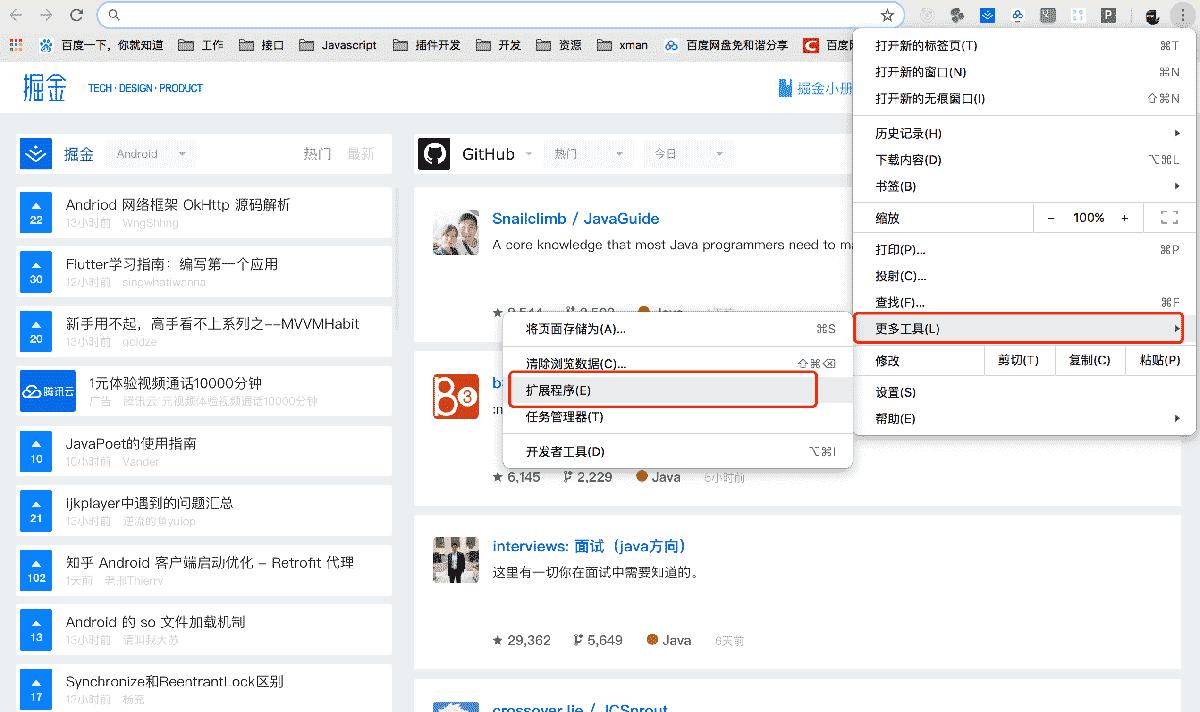The image size is (1200, 712).
Task: Choose 历史记录(H) in Chrome menu
Action: pyautogui.click(x=908, y=133)
